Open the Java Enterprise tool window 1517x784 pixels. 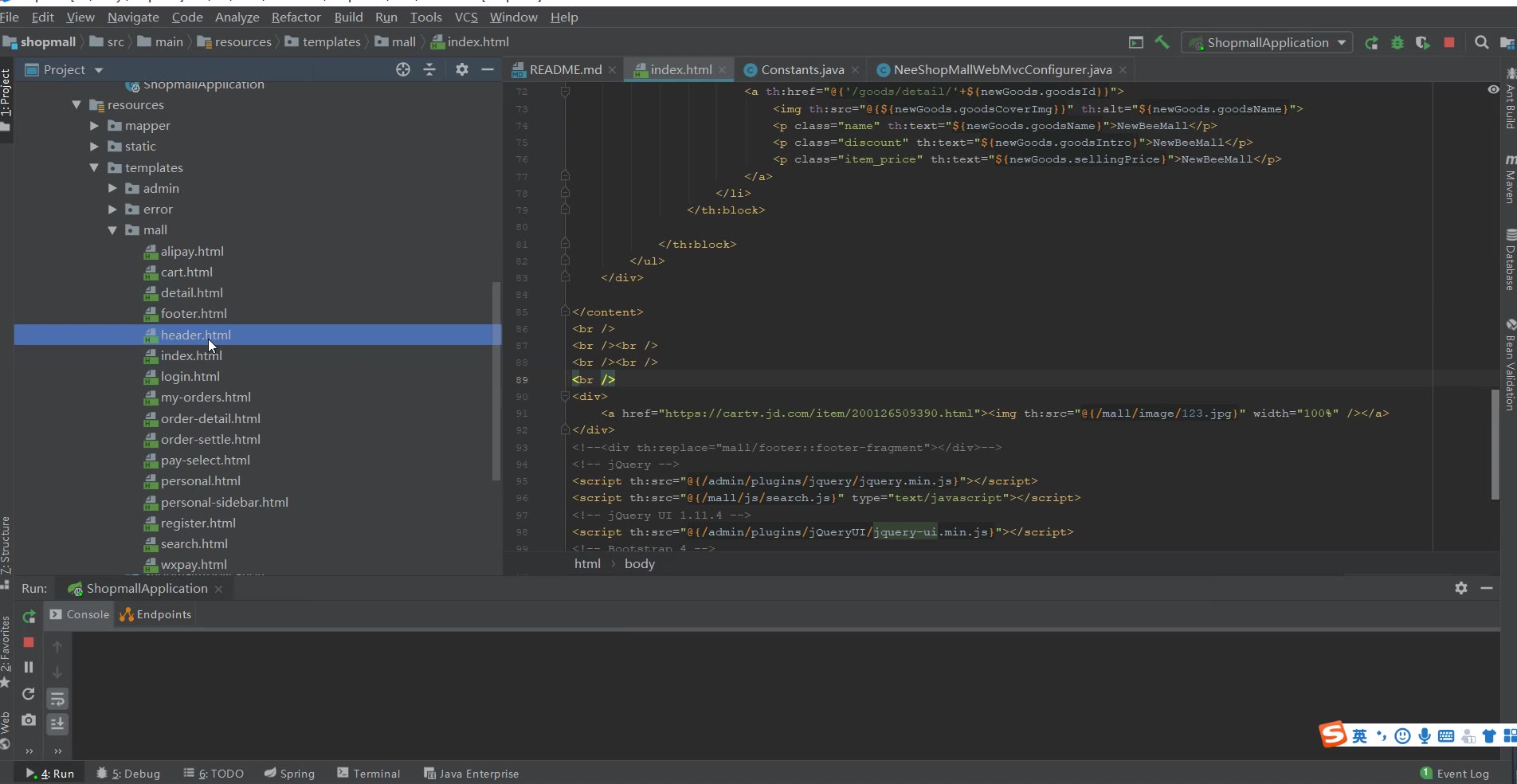click(x=471, y=774)
